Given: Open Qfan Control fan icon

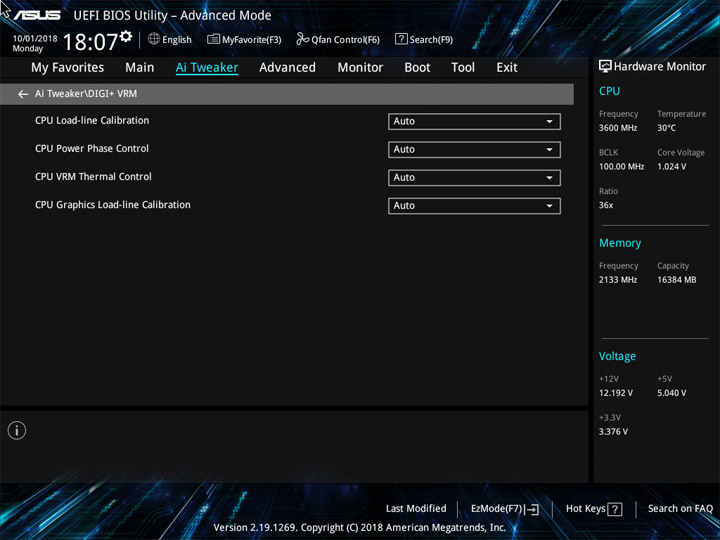Looking at the screenshot, I should (x=303, y=39).
